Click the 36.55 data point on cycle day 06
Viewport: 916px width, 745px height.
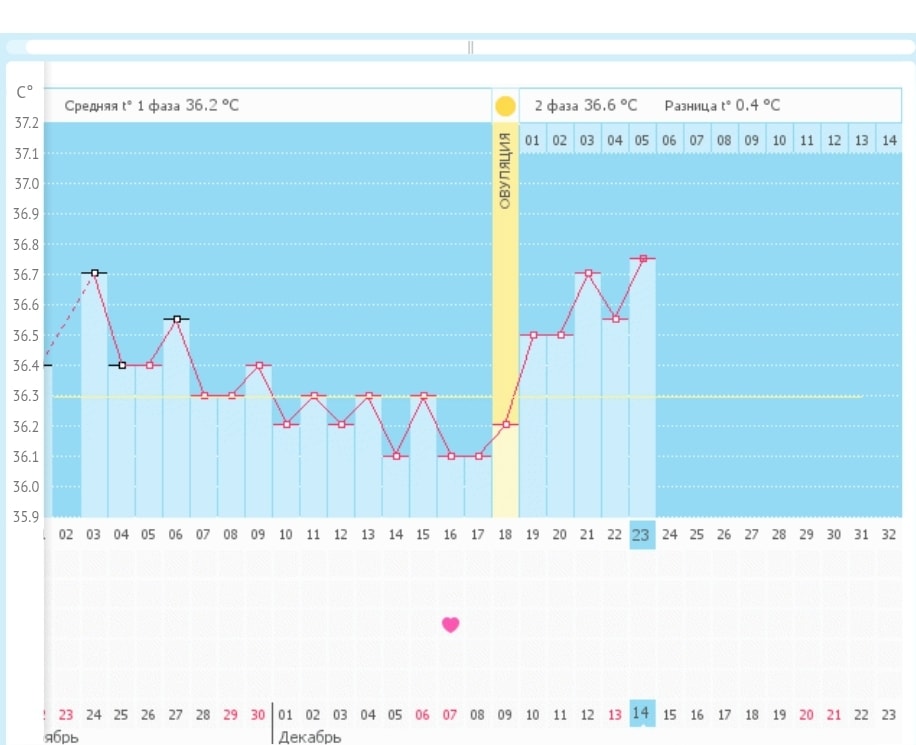(x=177, y=319)
